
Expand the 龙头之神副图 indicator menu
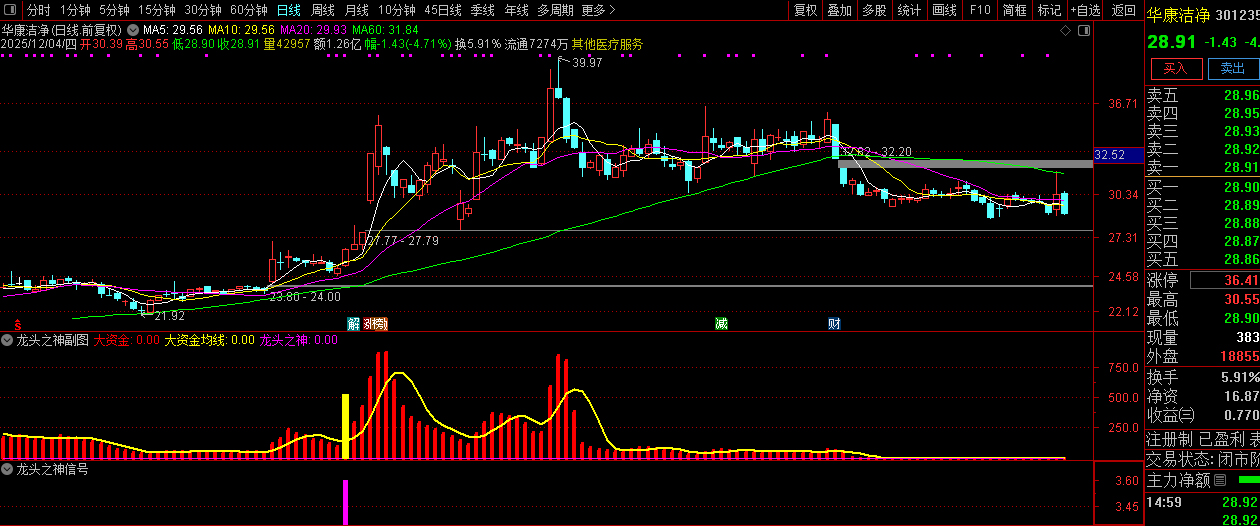[9, 340]
